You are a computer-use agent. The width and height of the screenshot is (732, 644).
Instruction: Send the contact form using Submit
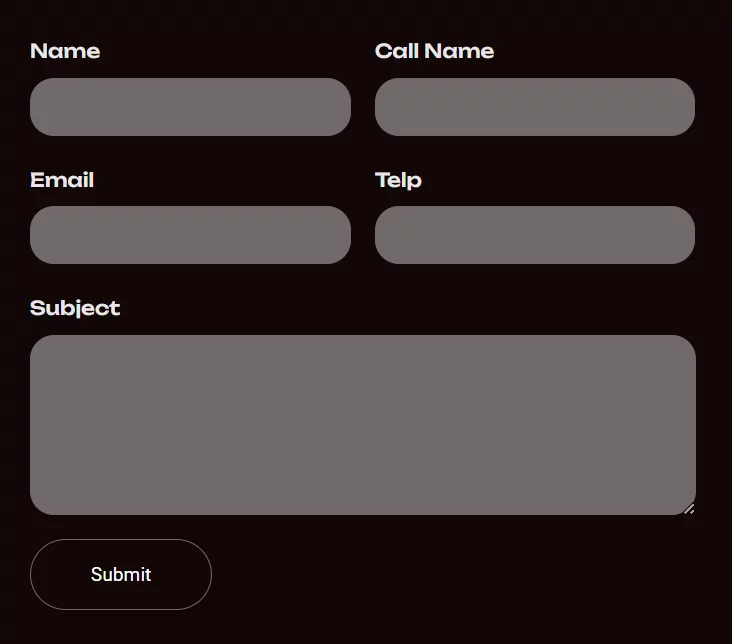(121, 574)
